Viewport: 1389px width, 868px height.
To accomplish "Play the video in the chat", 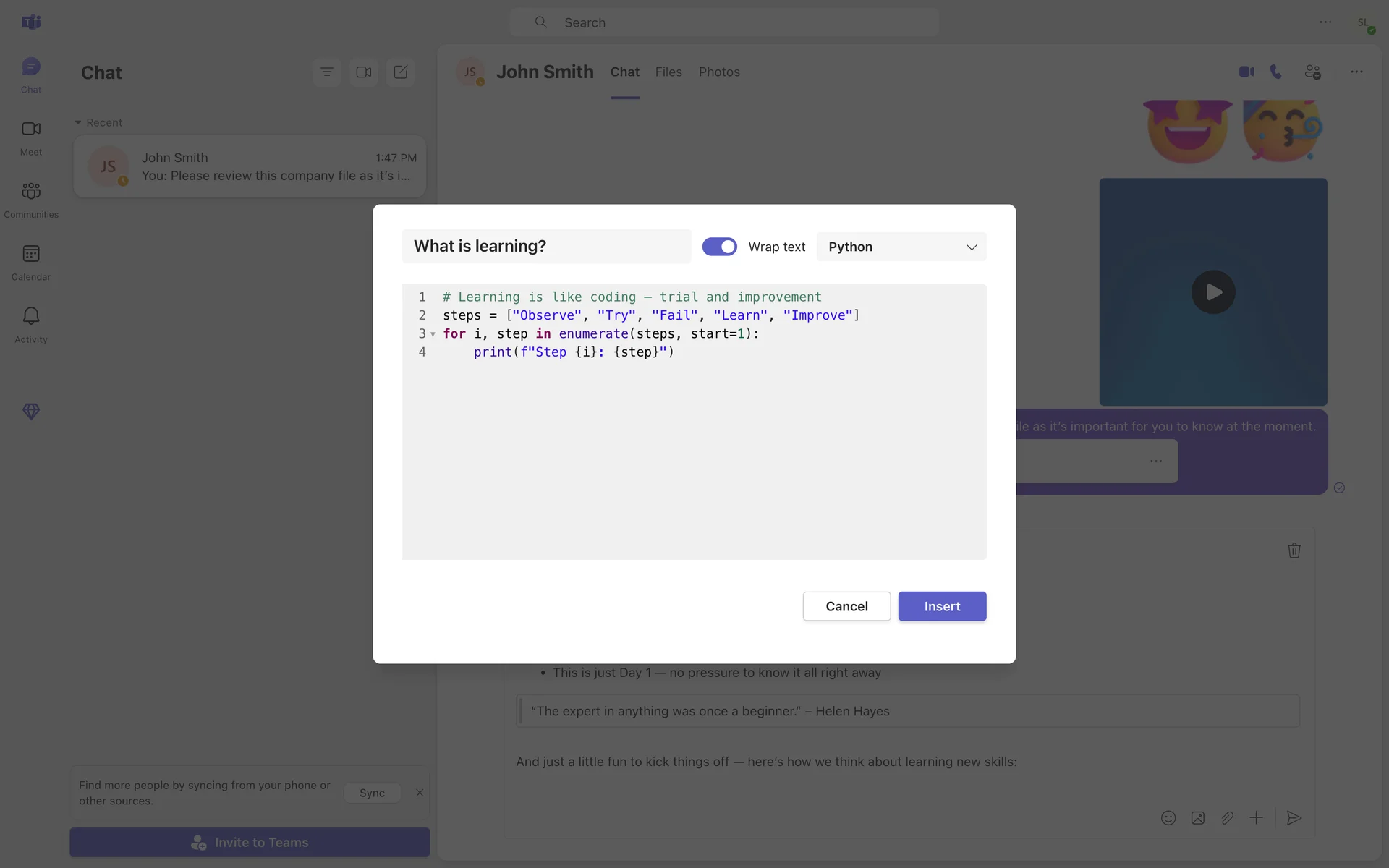I will pyautogui.click(x=1213, y=292).
